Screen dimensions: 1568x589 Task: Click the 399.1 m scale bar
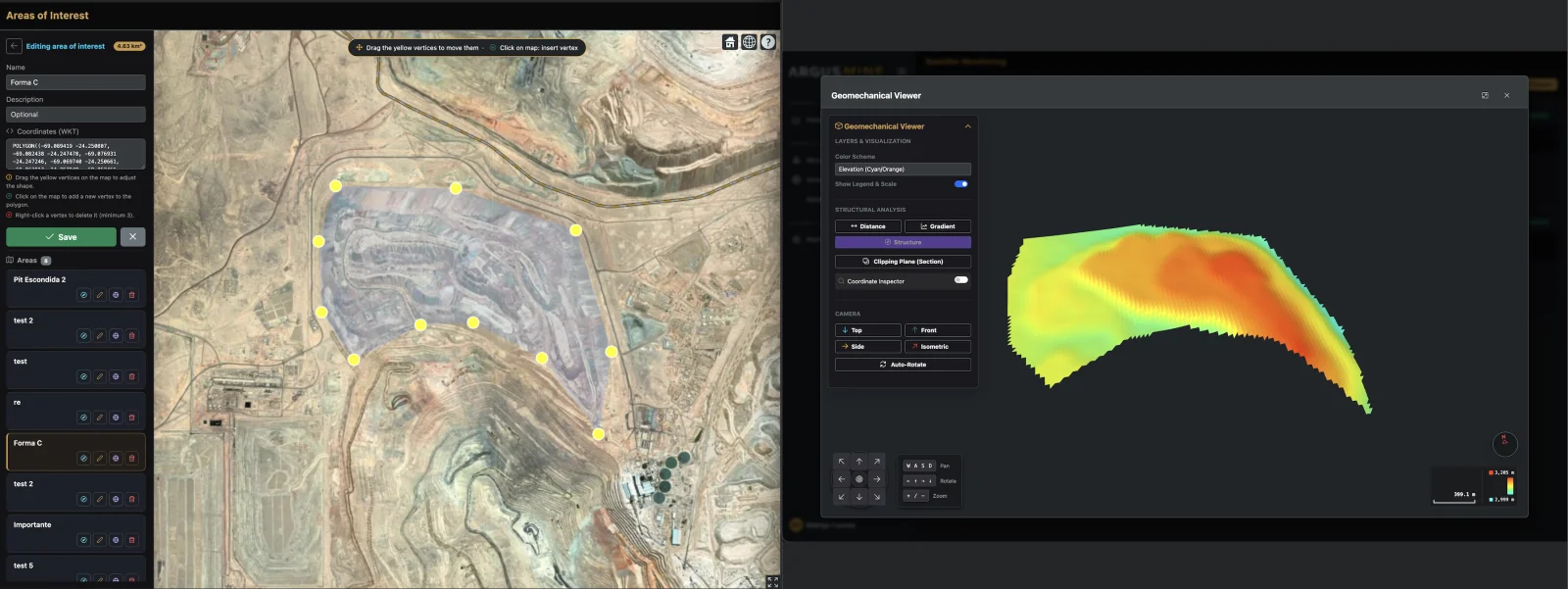[x=1454, y=498]
